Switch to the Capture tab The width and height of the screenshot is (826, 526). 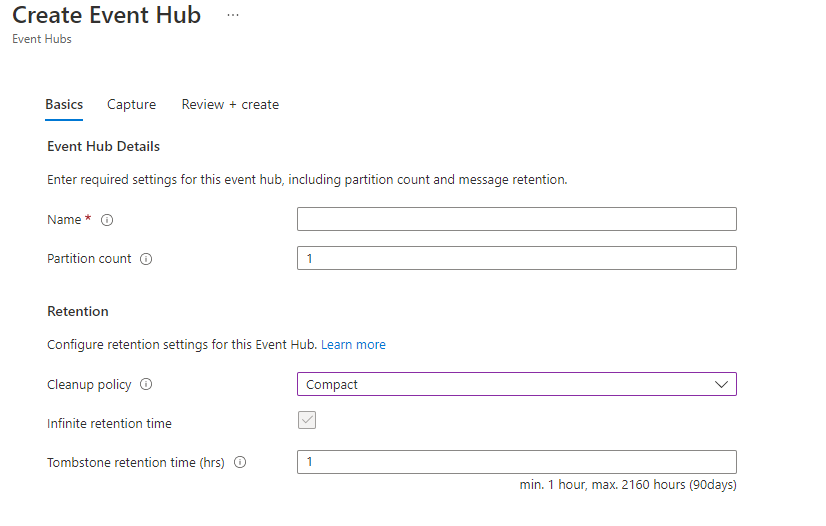[x=132, y=105]
